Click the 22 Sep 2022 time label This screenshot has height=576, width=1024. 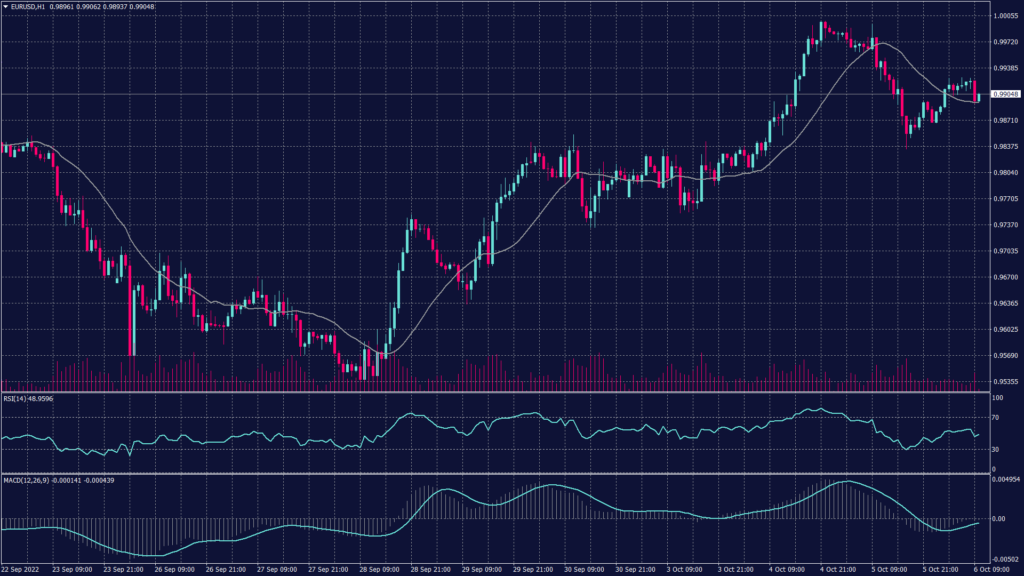pos(22,570)
